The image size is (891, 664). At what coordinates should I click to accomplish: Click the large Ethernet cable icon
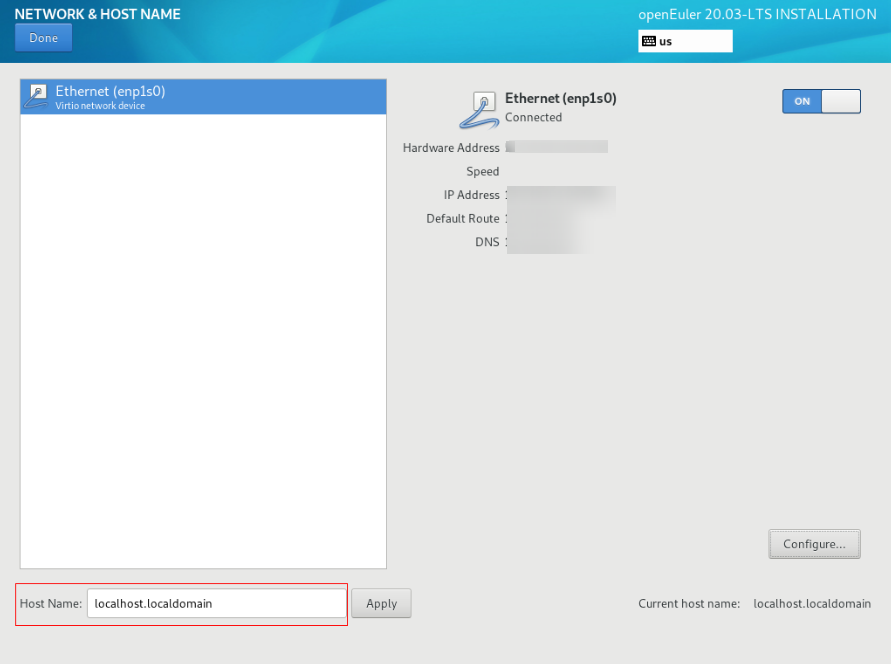[478, 110]
